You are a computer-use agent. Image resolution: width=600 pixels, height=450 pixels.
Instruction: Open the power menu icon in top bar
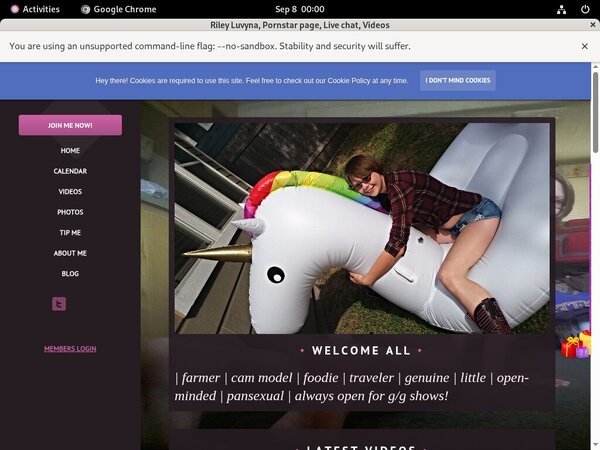pos(586,9)
